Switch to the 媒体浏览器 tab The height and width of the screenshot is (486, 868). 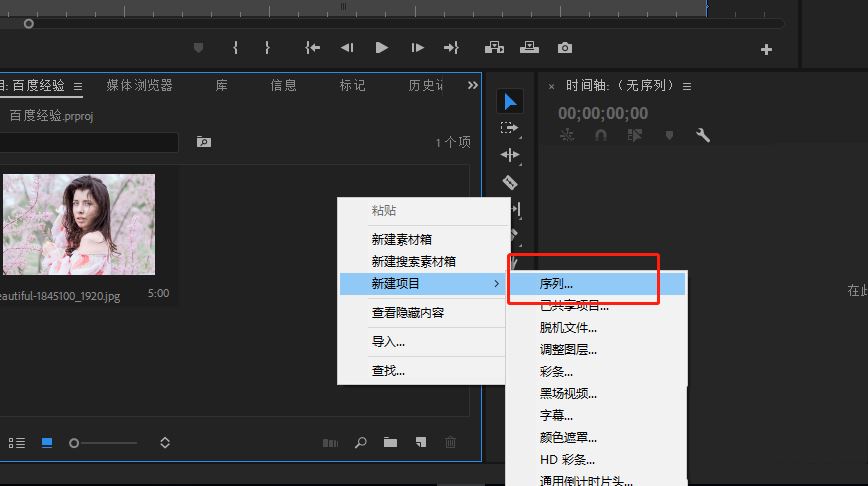point(139,86)
